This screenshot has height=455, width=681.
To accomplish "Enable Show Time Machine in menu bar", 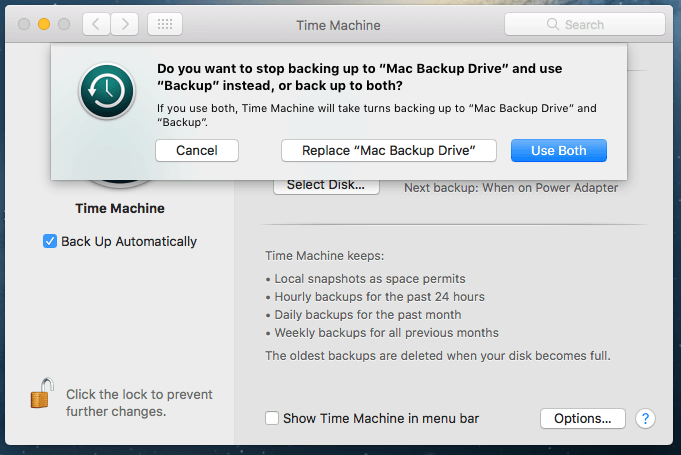I will tap(272, 418).
